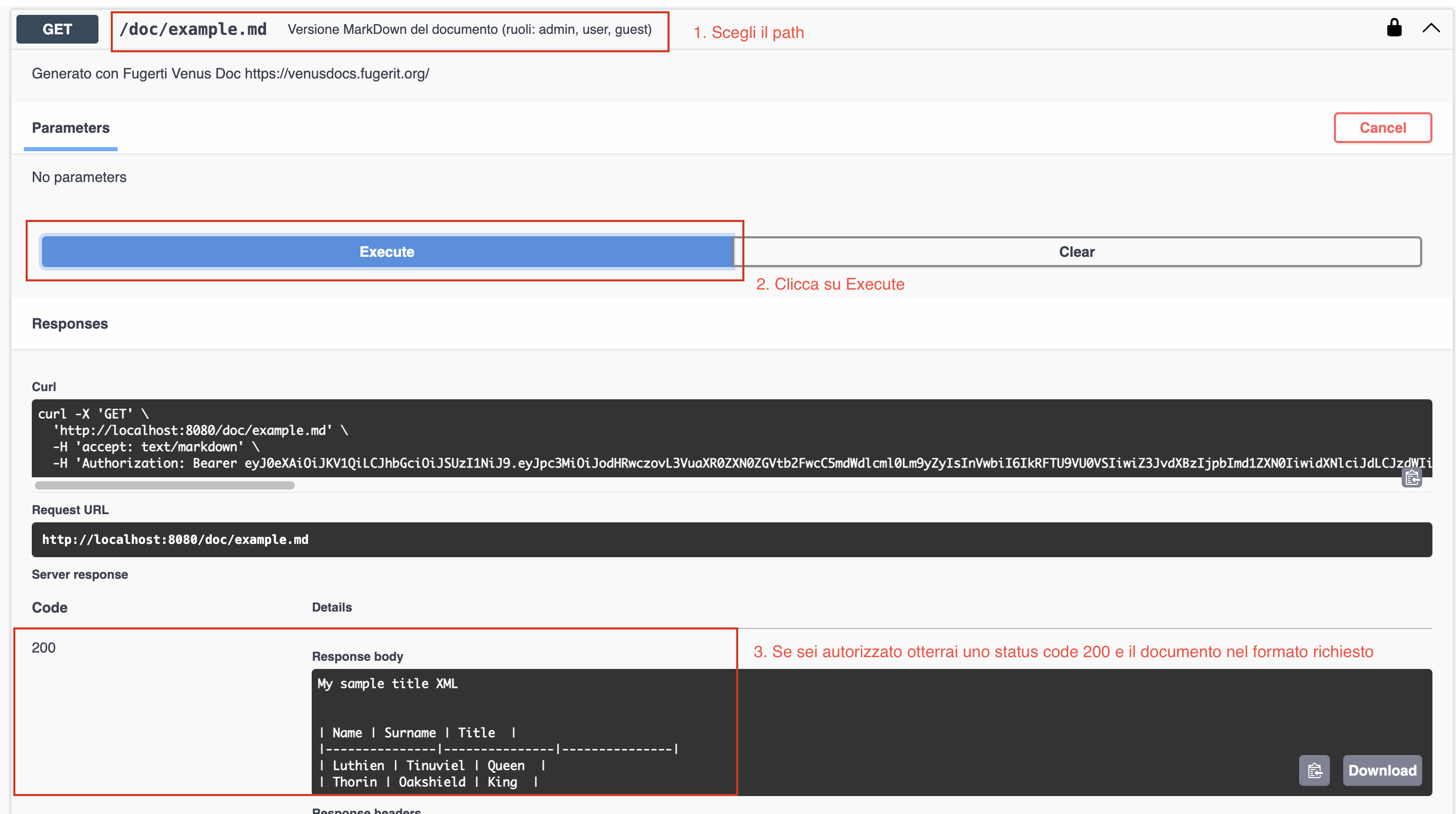Copy the response body with clipboard icon
1456x814 pixels.
point(1314,770)
